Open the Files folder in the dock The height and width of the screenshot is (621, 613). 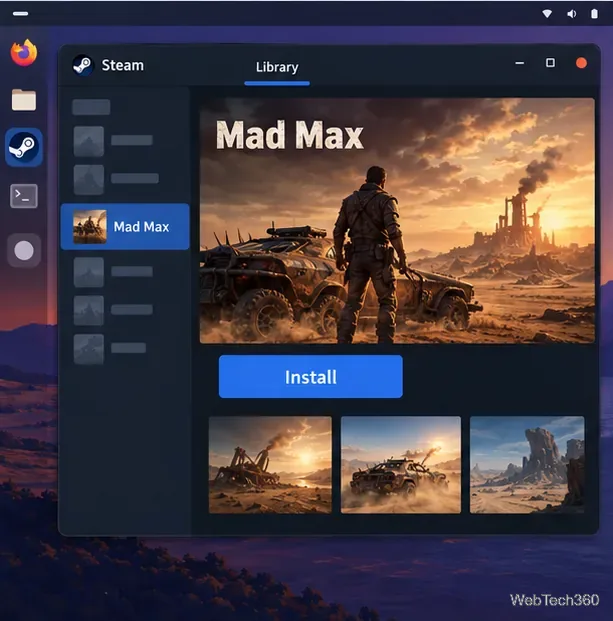pyautogui.click(x=24, y=99)
